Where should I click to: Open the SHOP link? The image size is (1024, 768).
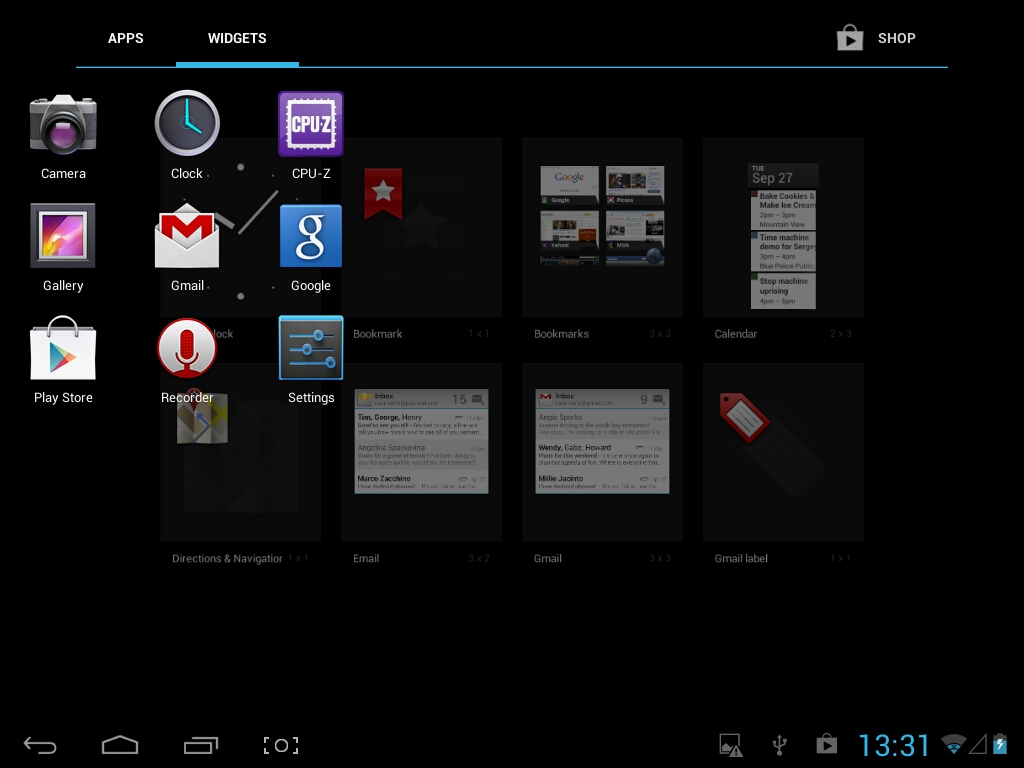tap(896, 39)
